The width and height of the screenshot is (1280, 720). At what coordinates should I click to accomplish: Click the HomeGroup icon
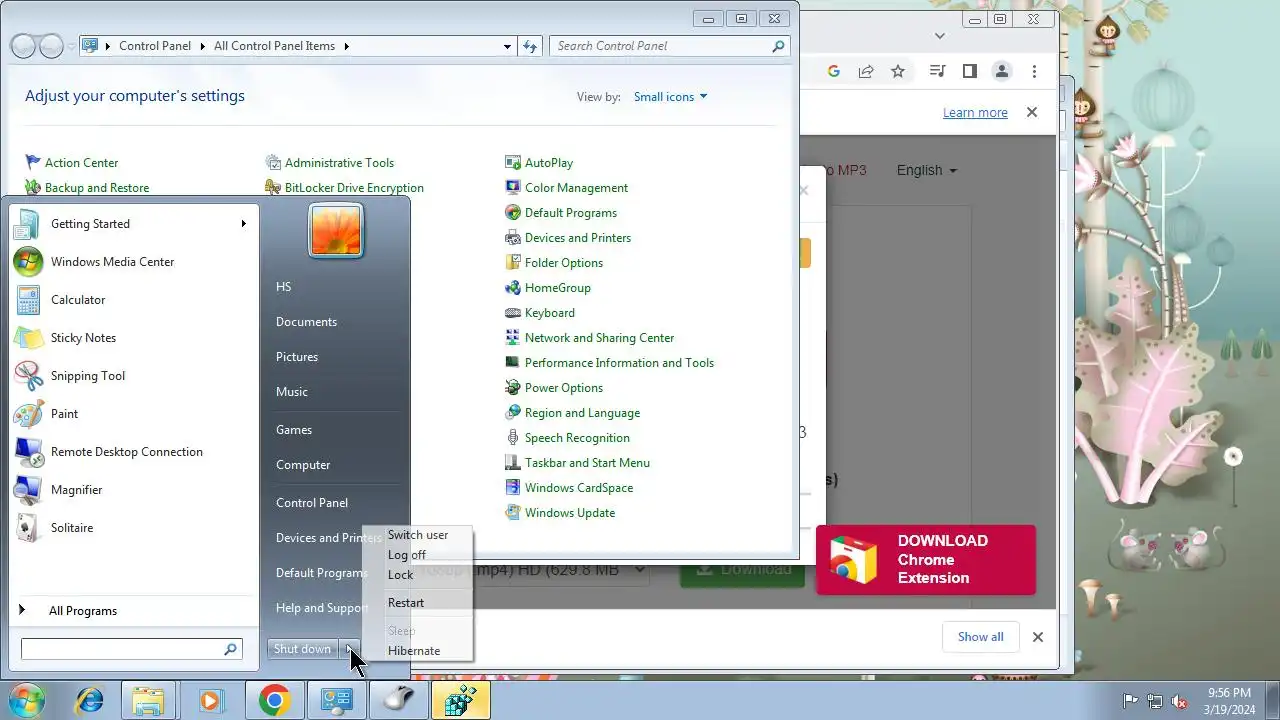(513, 288)
